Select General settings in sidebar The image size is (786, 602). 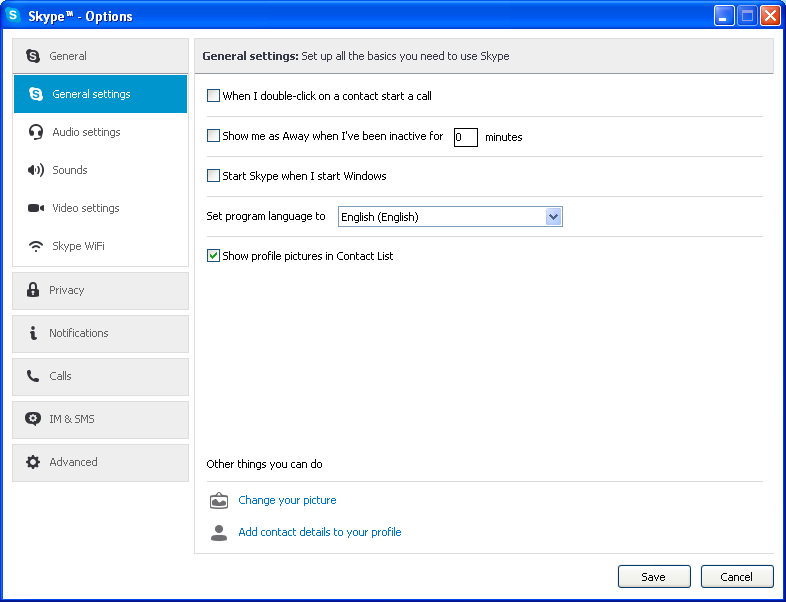(x=100, y=94)
